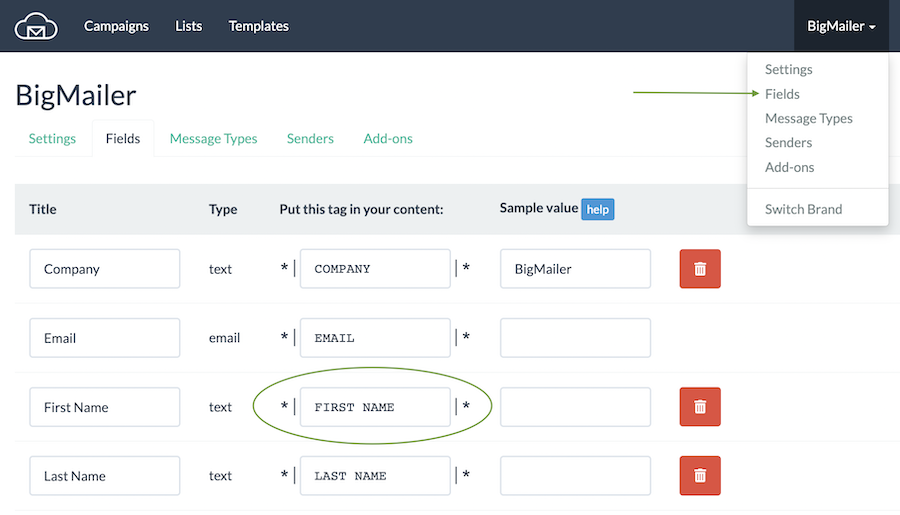Switch to the Senders tab
Screen dimensions: 900x515
[310, 138]
